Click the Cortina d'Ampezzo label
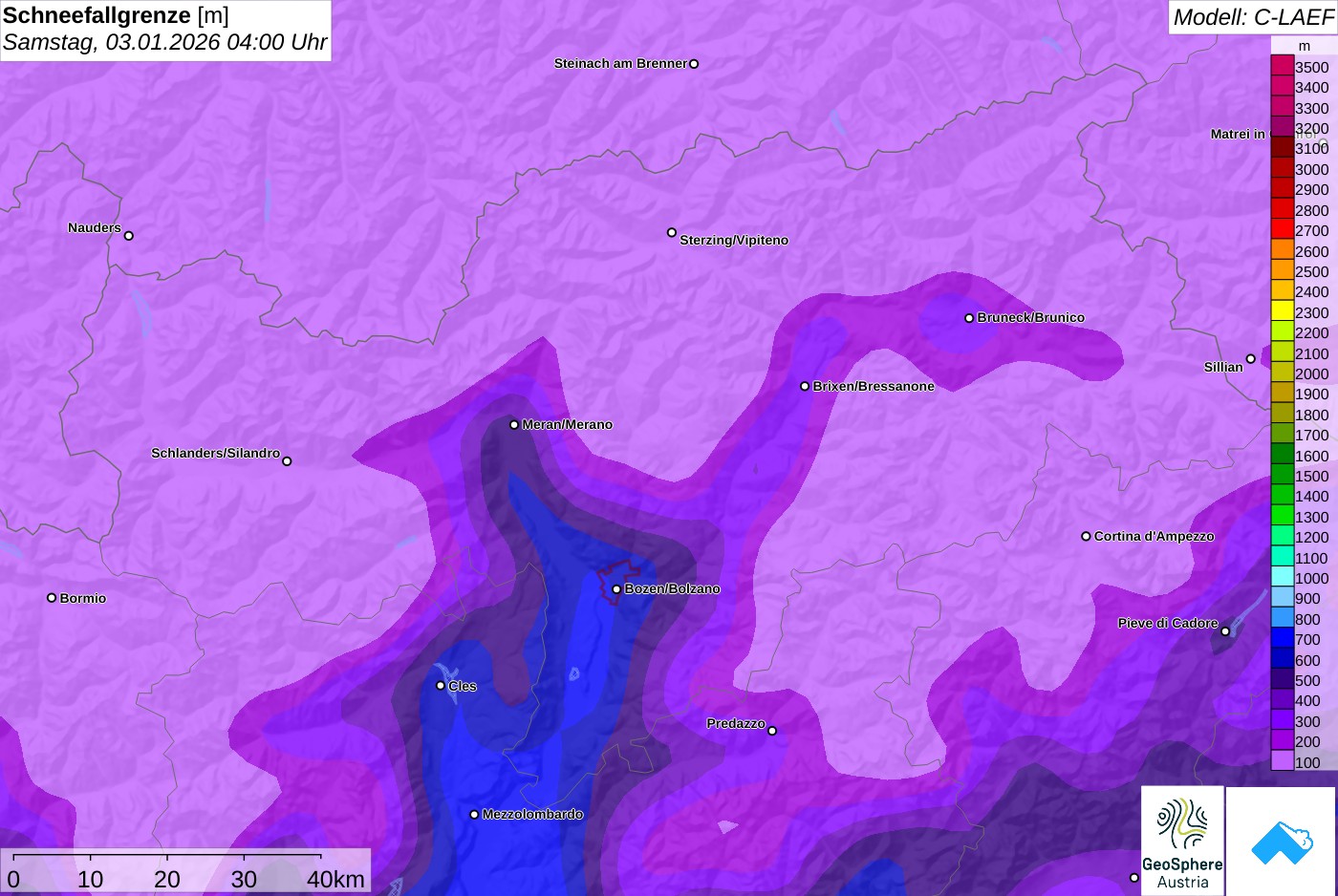This screenshot has height=896, width=1338. tap(1154, 536)
